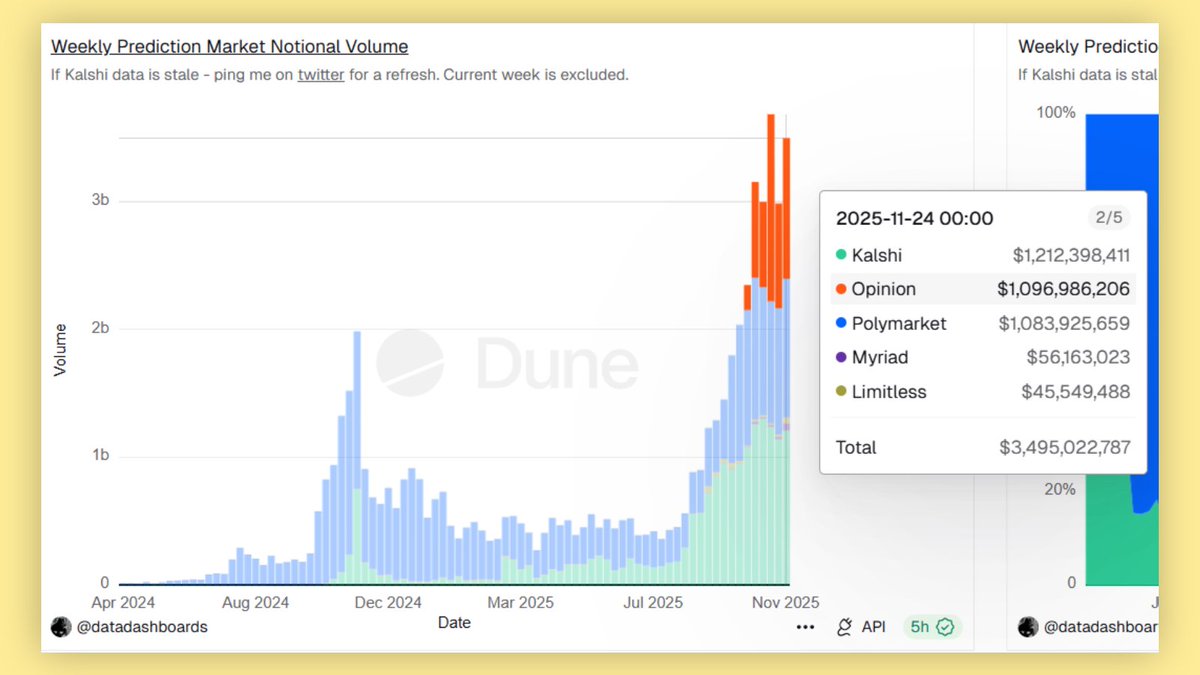Open the API button label
1200x675 pixels.
(x=873, y=627)
